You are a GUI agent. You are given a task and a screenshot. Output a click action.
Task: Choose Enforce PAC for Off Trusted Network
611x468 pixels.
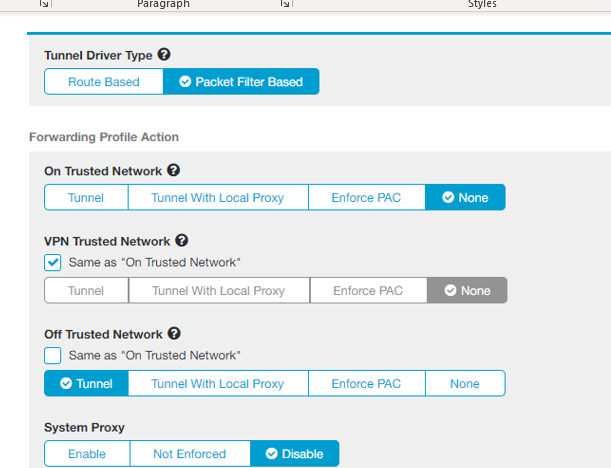tap(367, 383)
